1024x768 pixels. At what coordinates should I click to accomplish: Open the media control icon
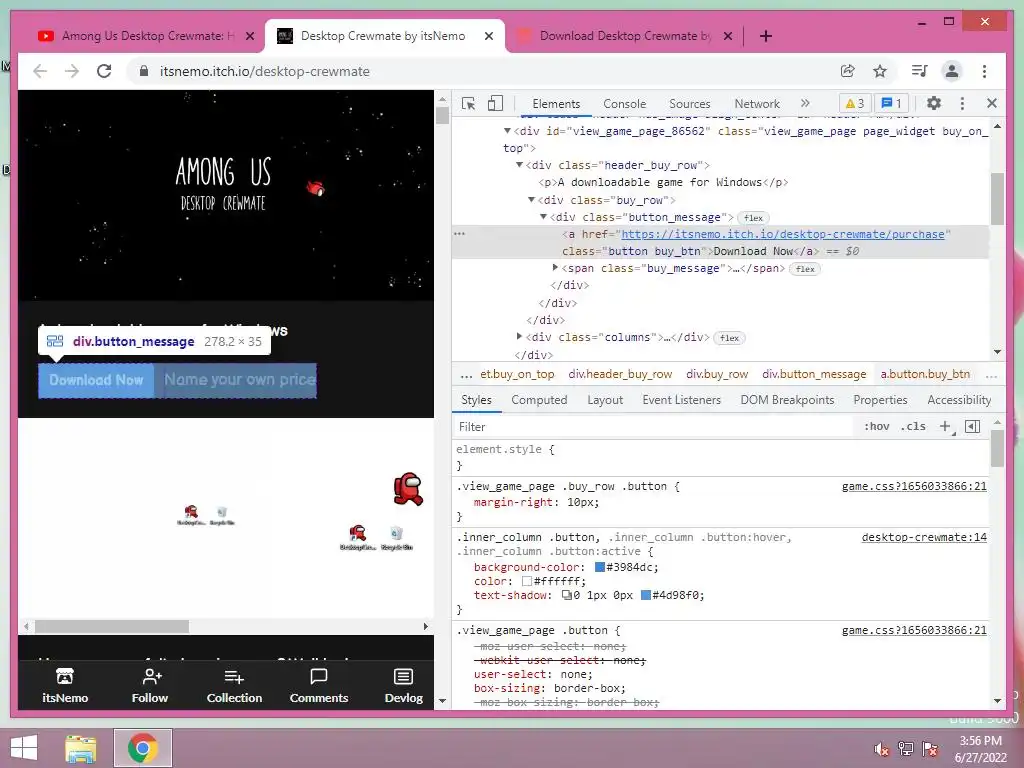[920, 71]
